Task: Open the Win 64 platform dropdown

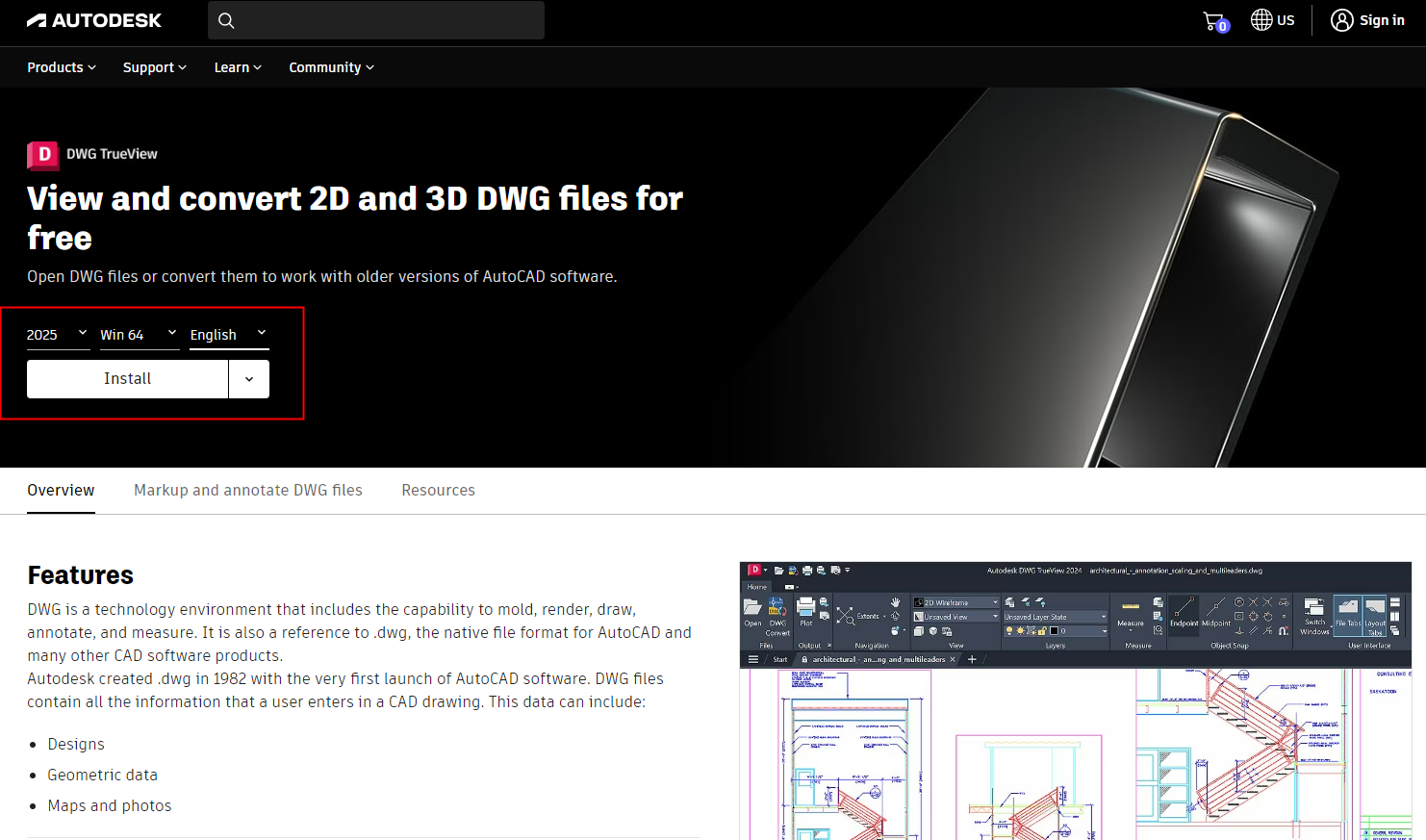Action: 140,335
